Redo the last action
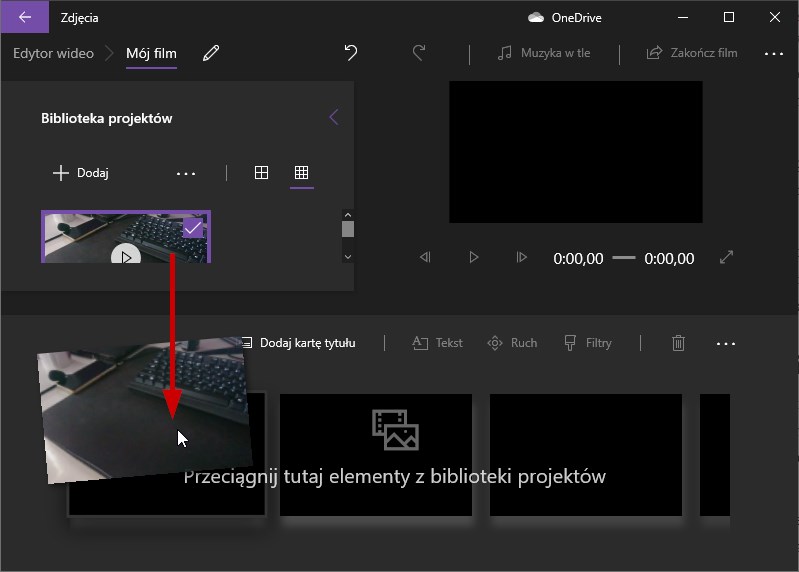 point(419,52)
